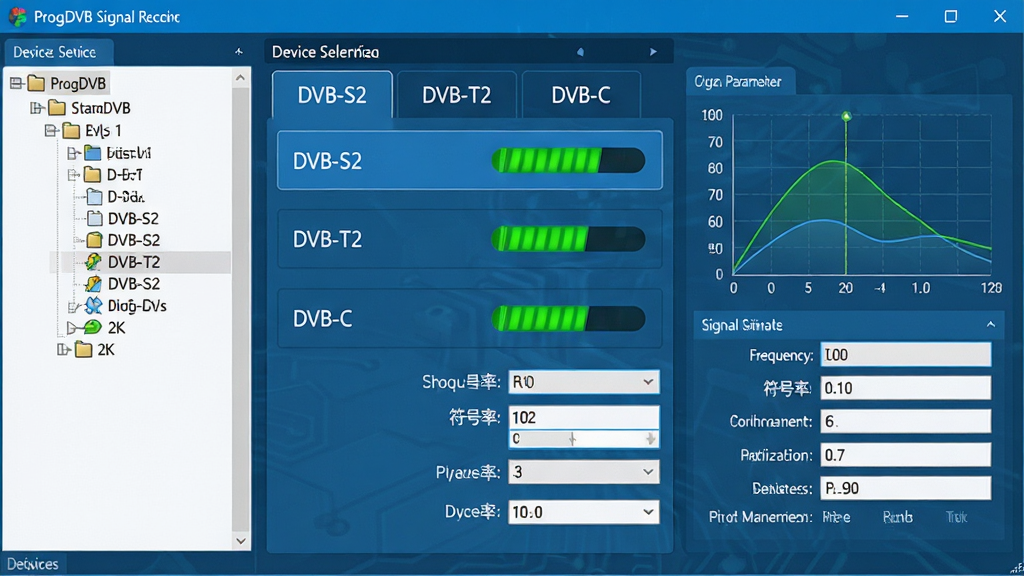
Task: Open the Shoqu dropdown showing R10
Action: 584,382
